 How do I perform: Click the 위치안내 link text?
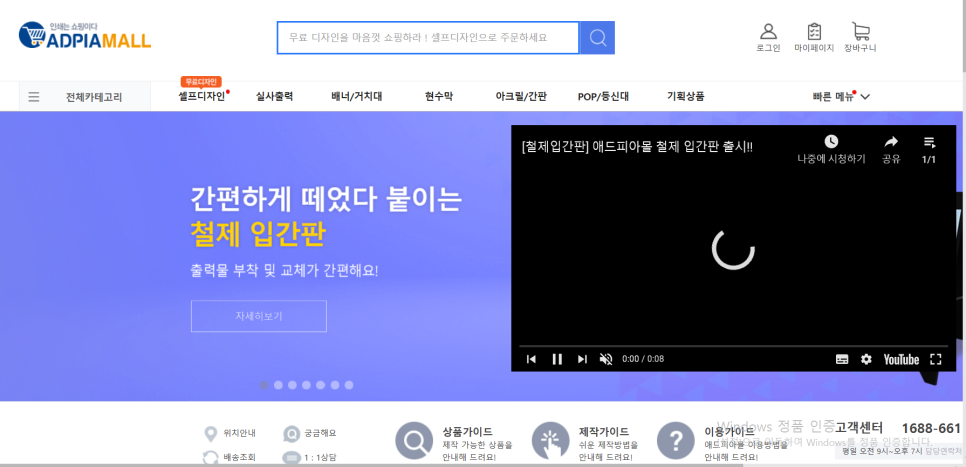240,433
